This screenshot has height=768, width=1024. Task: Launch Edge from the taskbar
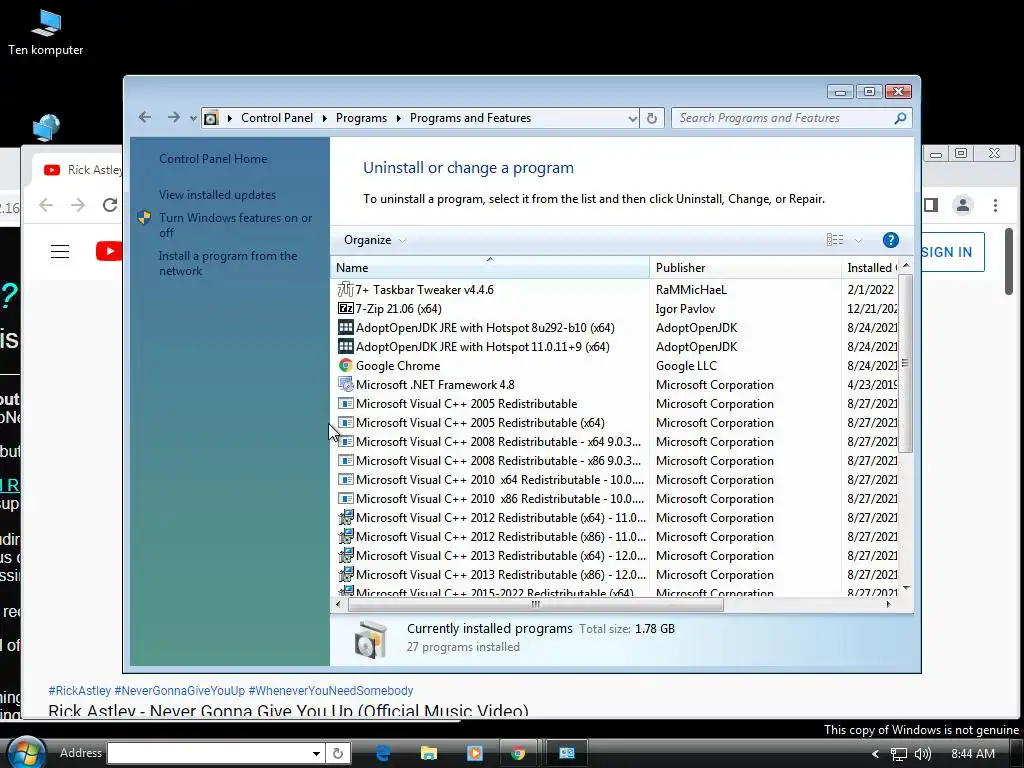tap(383, 753)
